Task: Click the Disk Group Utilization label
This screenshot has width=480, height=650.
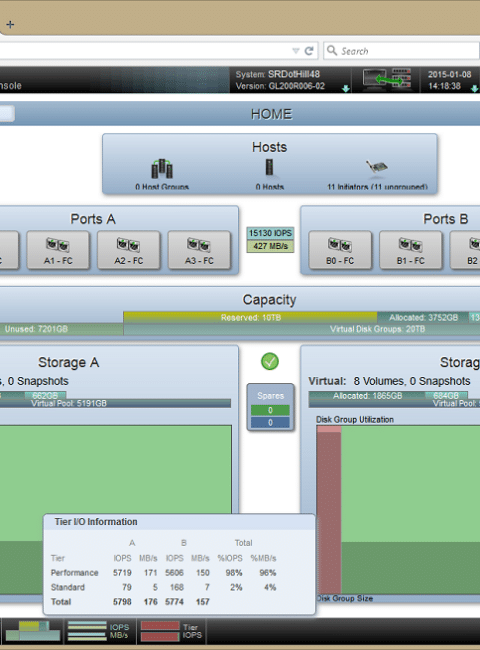Action: coord(355,420)
